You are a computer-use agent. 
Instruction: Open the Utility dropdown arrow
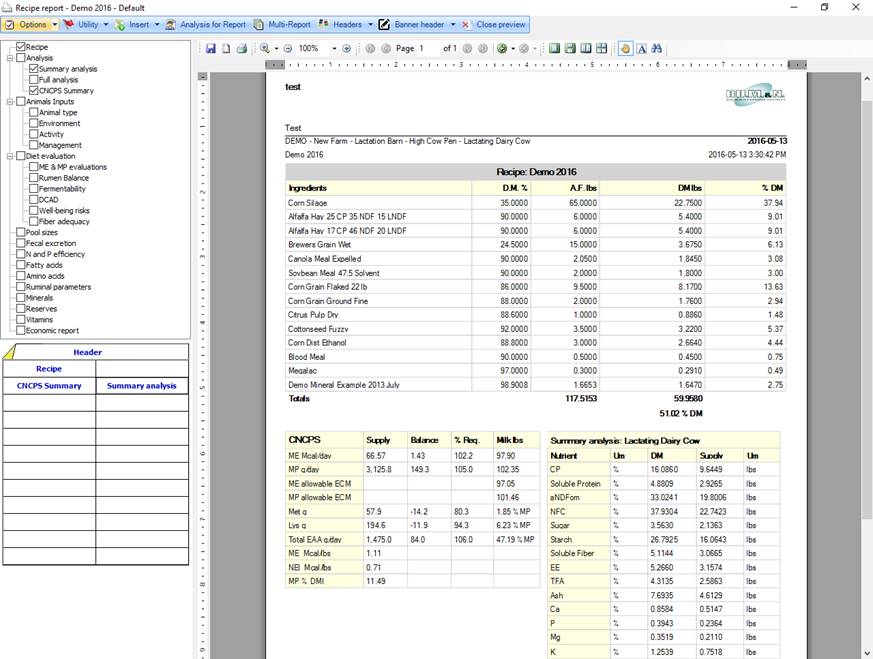pyautogui.click(x=106, y=24)
